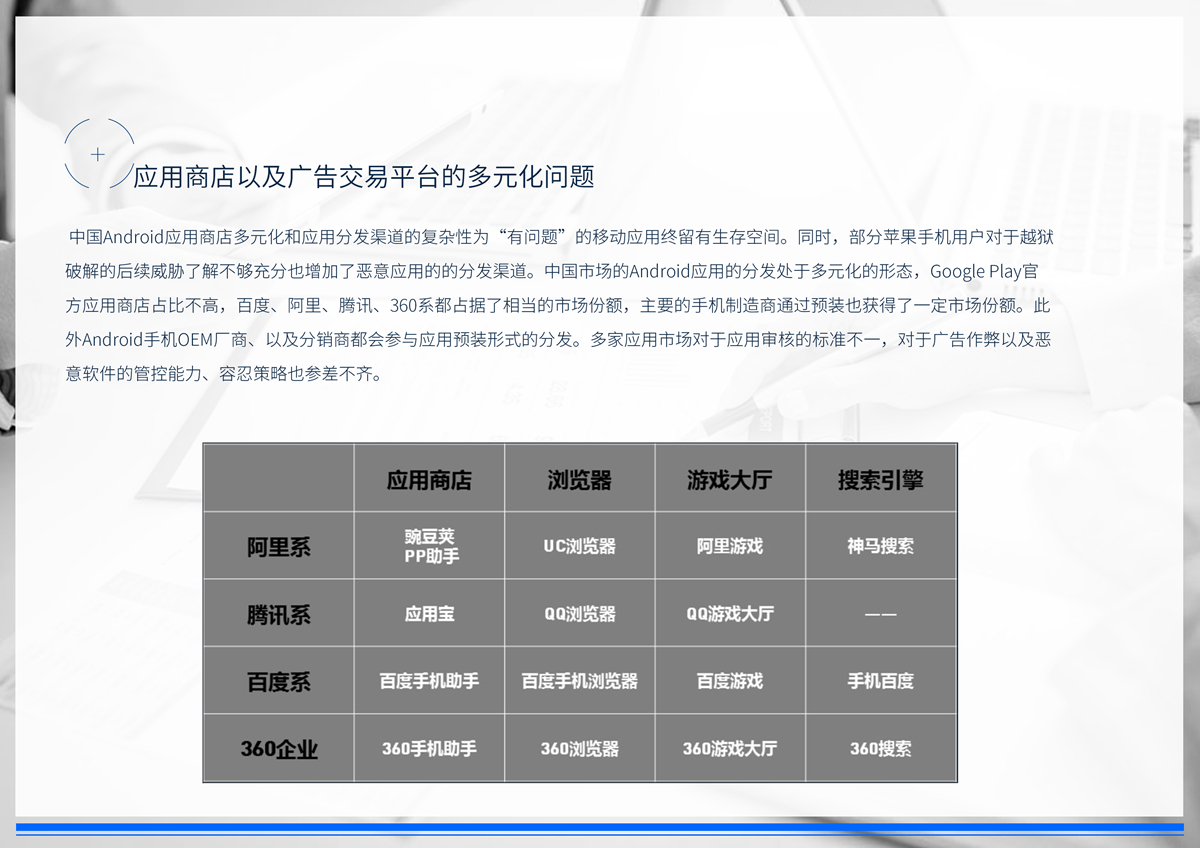
Task: Click the 浏览器 column header
Action: point(579,479)
